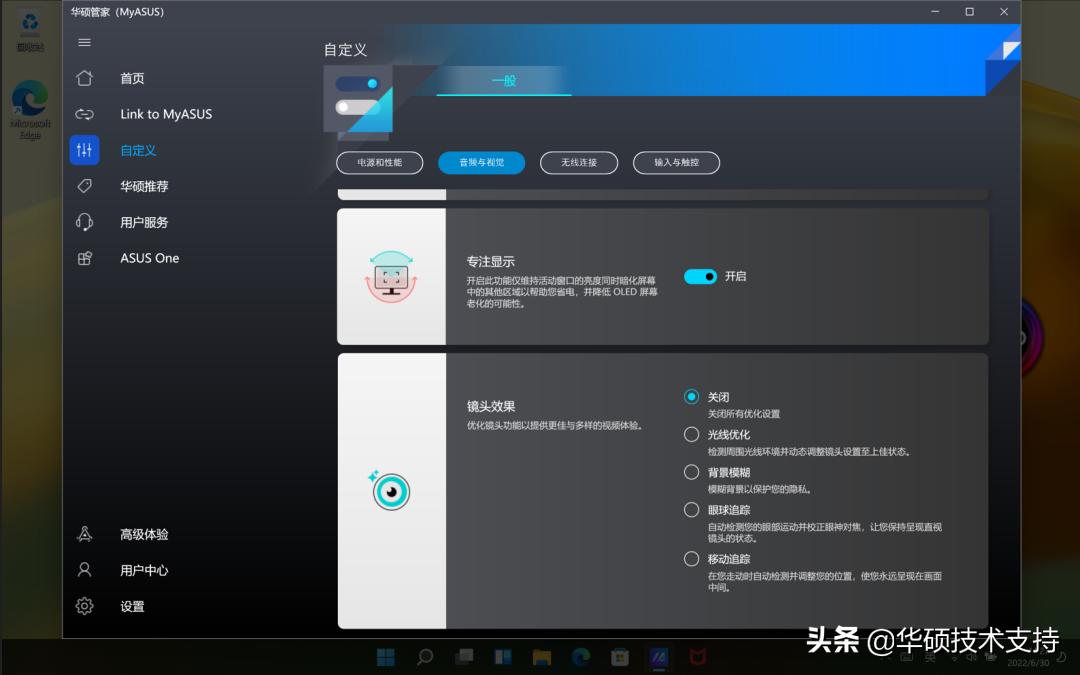Open the 首页 home icon in sidebar
Screen dimensions: 1080x675
(84, 78)
